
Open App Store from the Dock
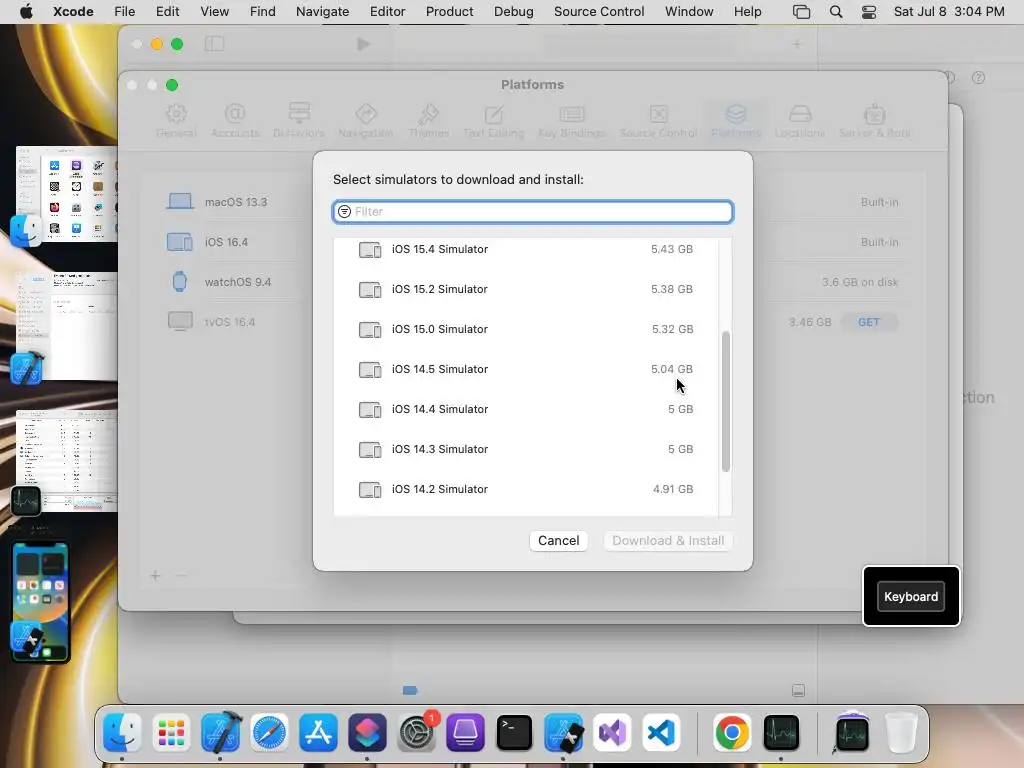pyautogui.click(x=318, y=733)
